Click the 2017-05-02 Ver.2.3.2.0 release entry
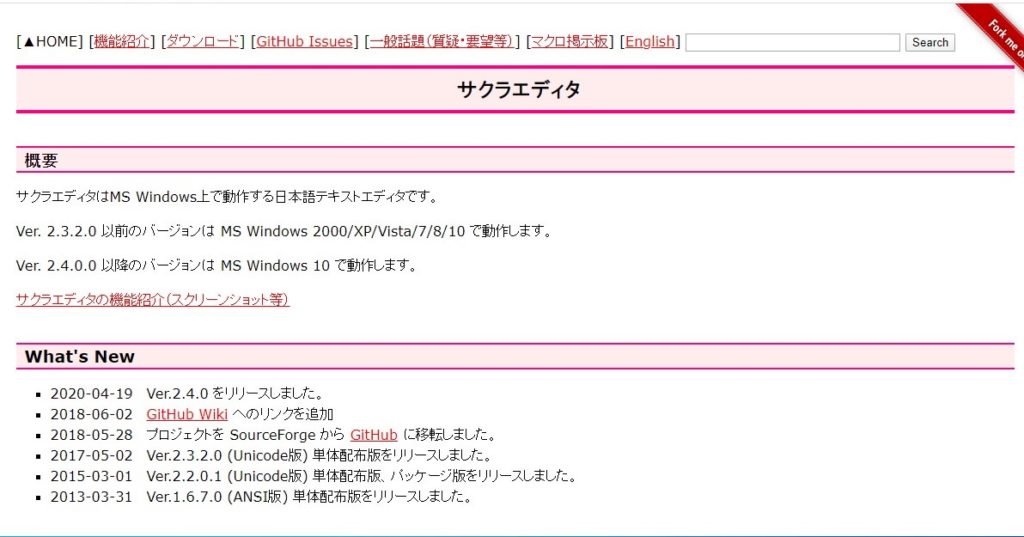 [x=270, y=455]
